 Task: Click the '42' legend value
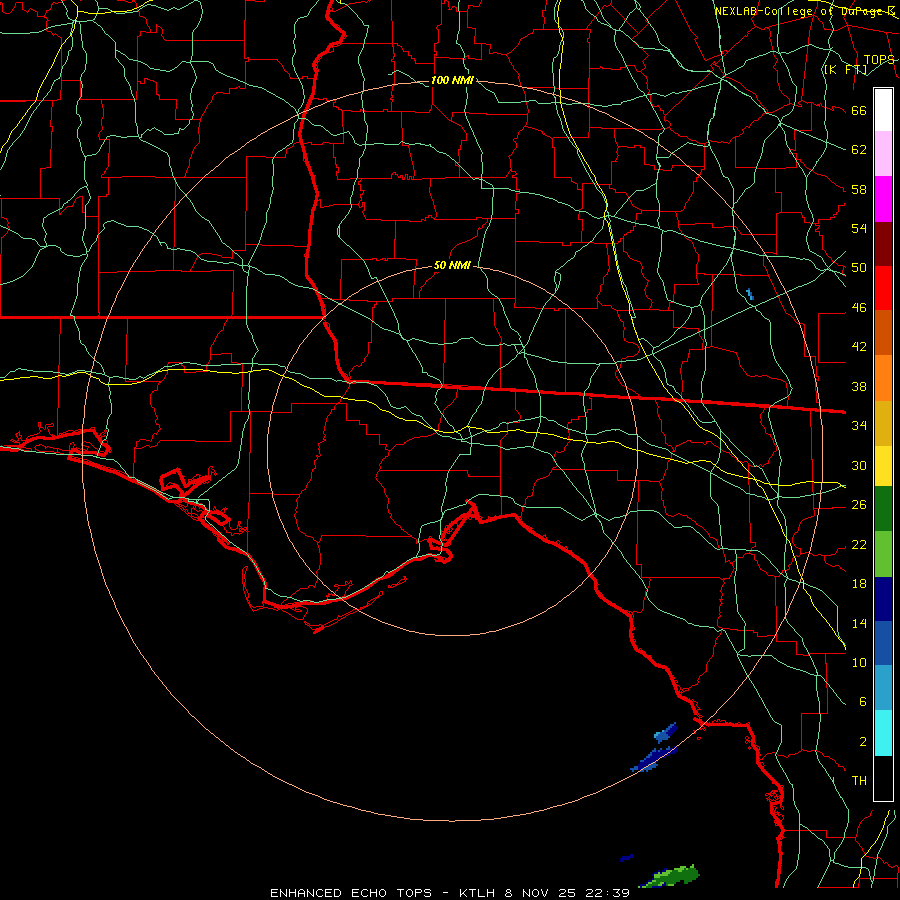(x=859, y=347)
